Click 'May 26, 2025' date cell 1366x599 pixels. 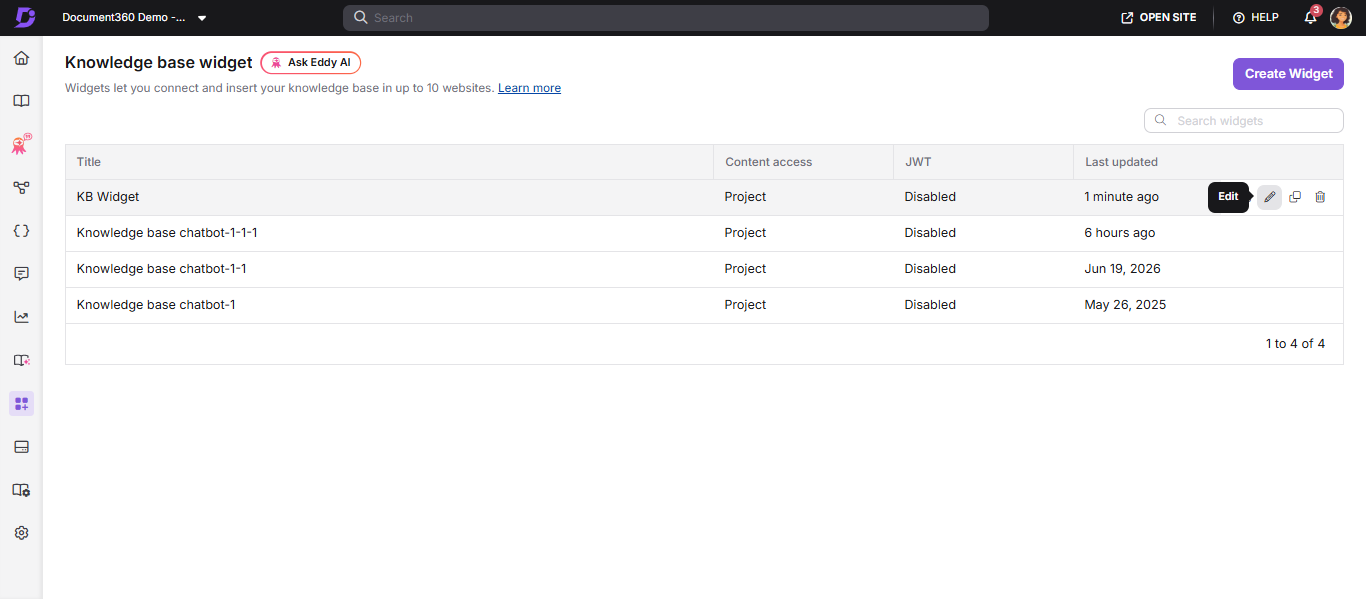point(1125,305)
